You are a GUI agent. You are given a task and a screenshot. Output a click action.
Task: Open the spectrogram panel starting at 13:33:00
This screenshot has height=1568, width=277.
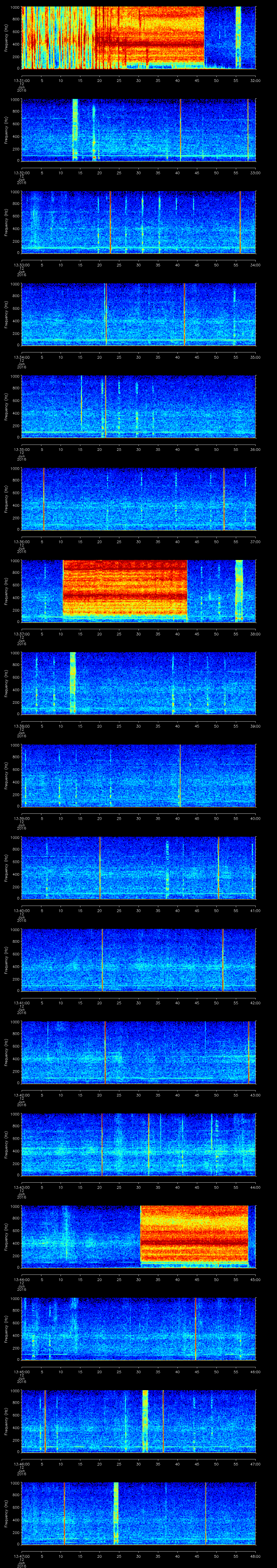tap(138, 222)
